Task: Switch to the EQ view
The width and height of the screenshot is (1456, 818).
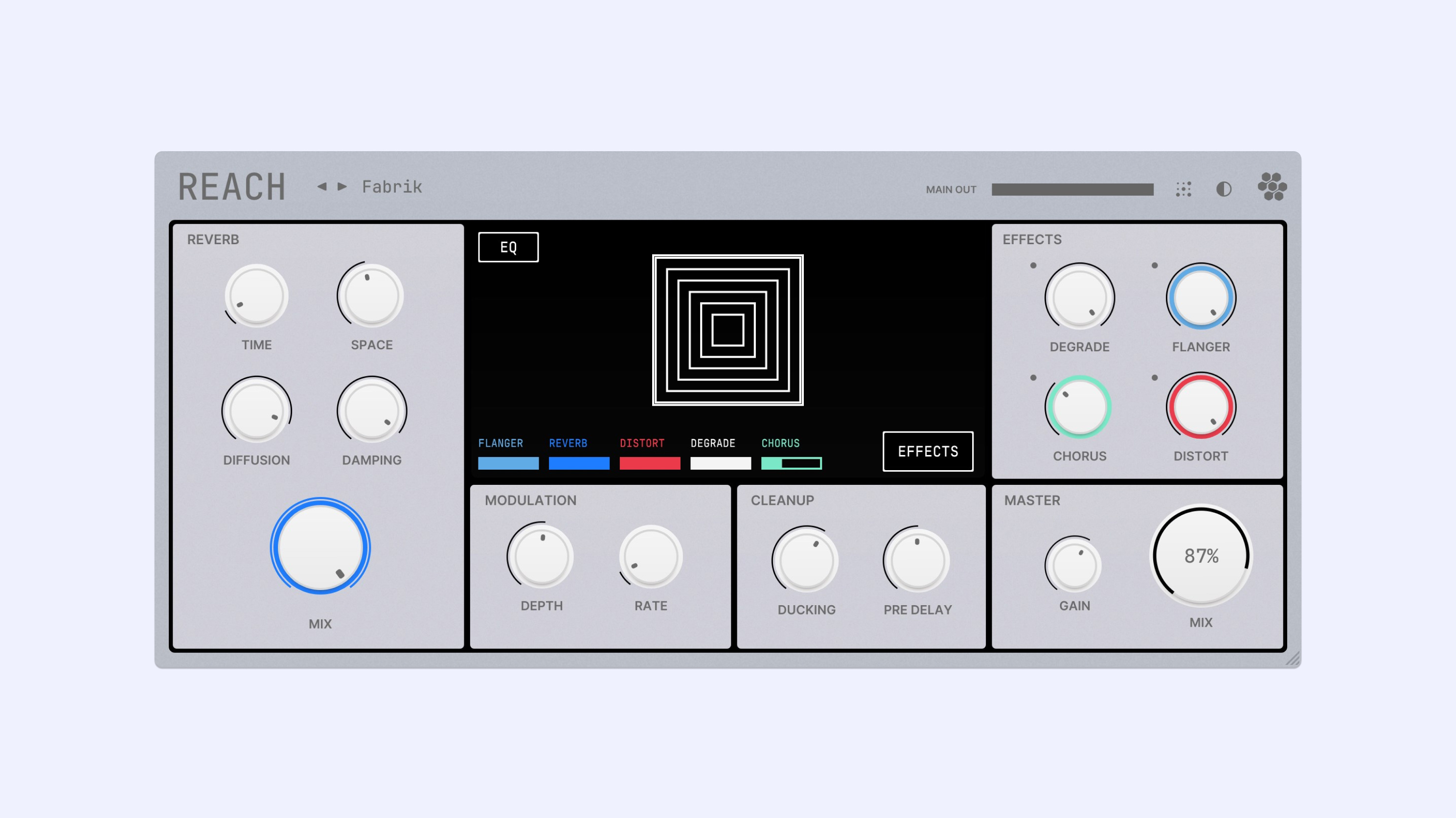Action: 508,247
